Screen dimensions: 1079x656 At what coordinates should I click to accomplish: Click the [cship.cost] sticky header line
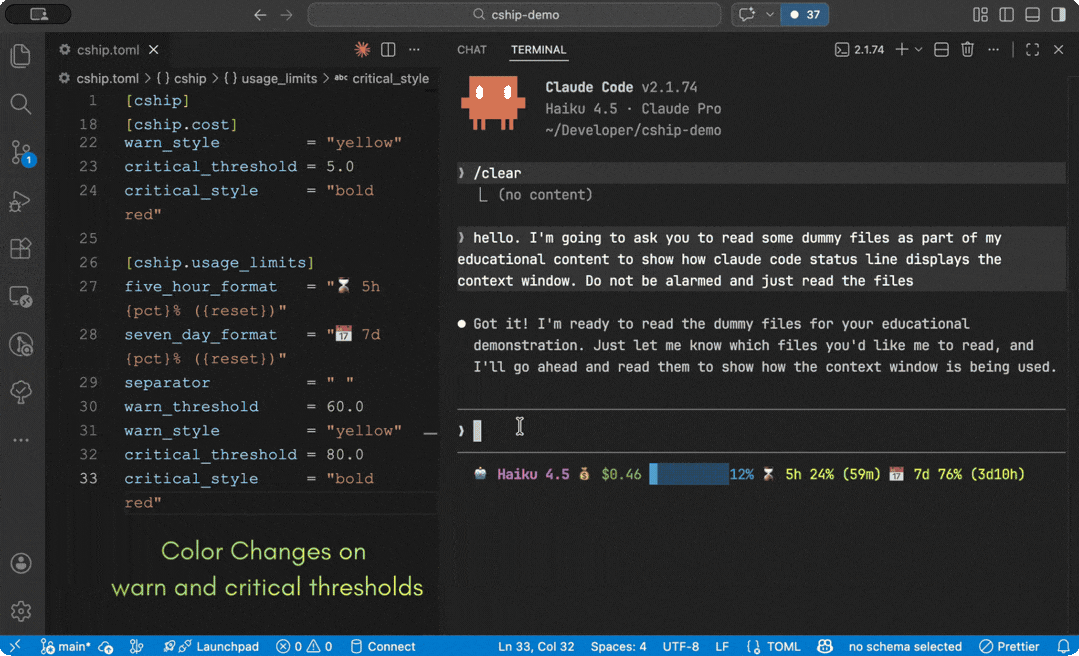181,125
